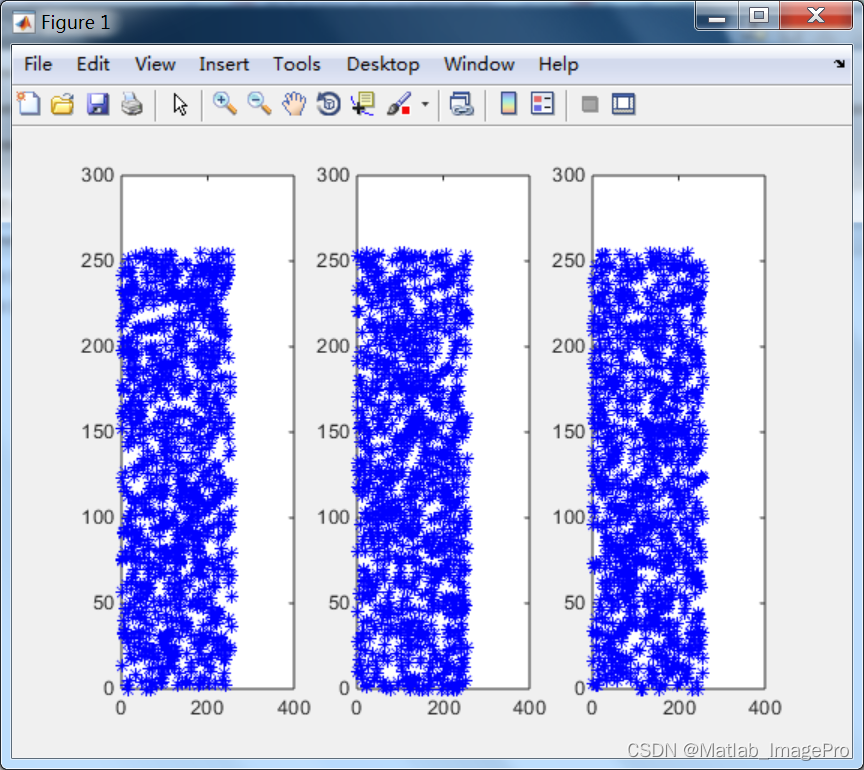Open the Help menu
The width and height of the screenshot is (864, 770).
pos(558,64)
